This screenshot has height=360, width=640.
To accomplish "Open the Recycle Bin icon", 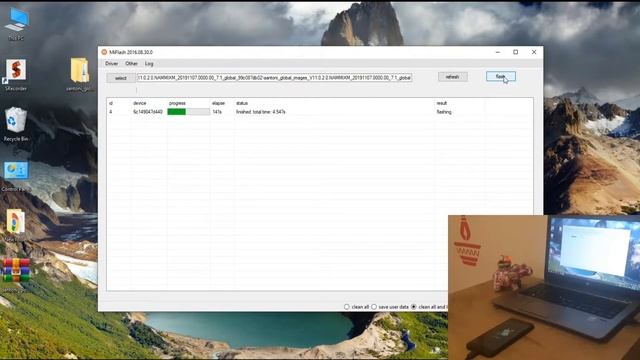I will point(16,123).
